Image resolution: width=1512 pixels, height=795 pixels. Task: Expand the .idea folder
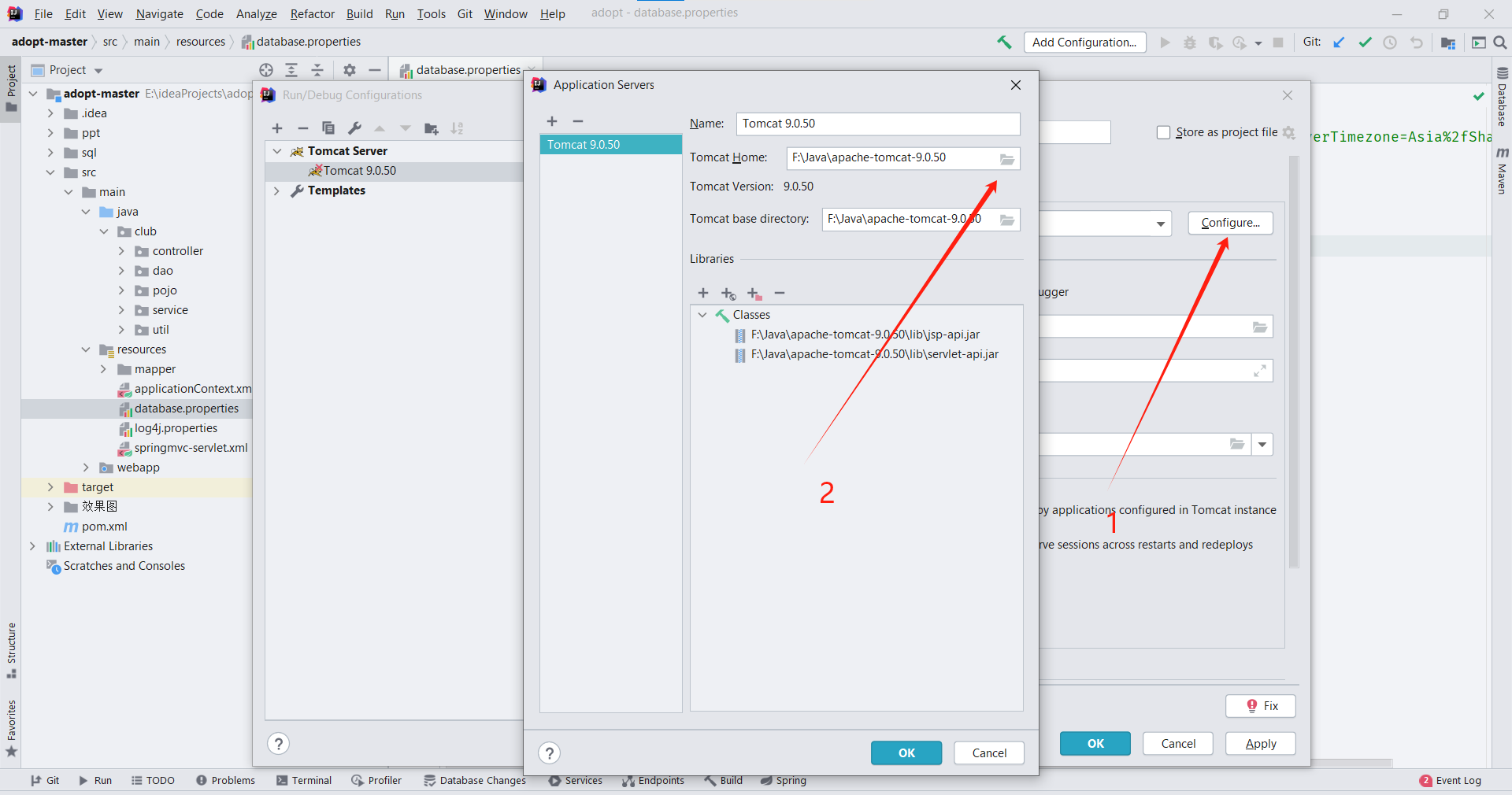click(x=50, y=113)
